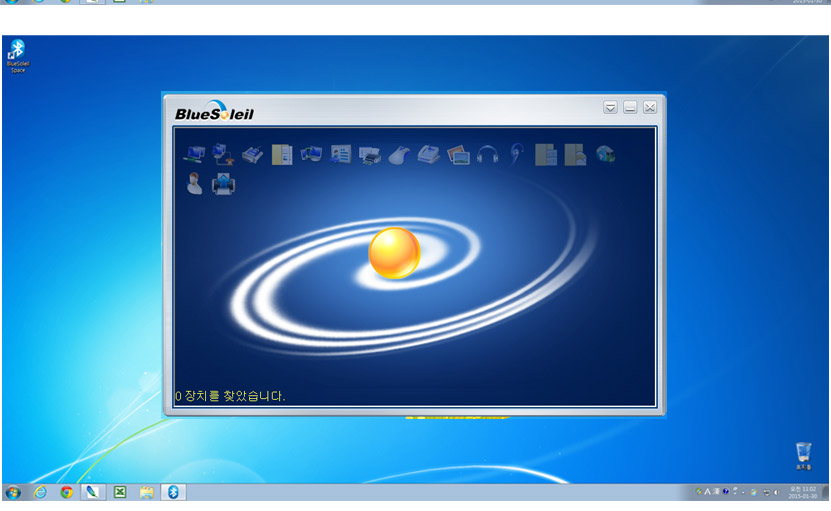Viewport: 831px width, 511px height.
Task: Select the serial port cable icon
Action: click(x=253, y=155)
